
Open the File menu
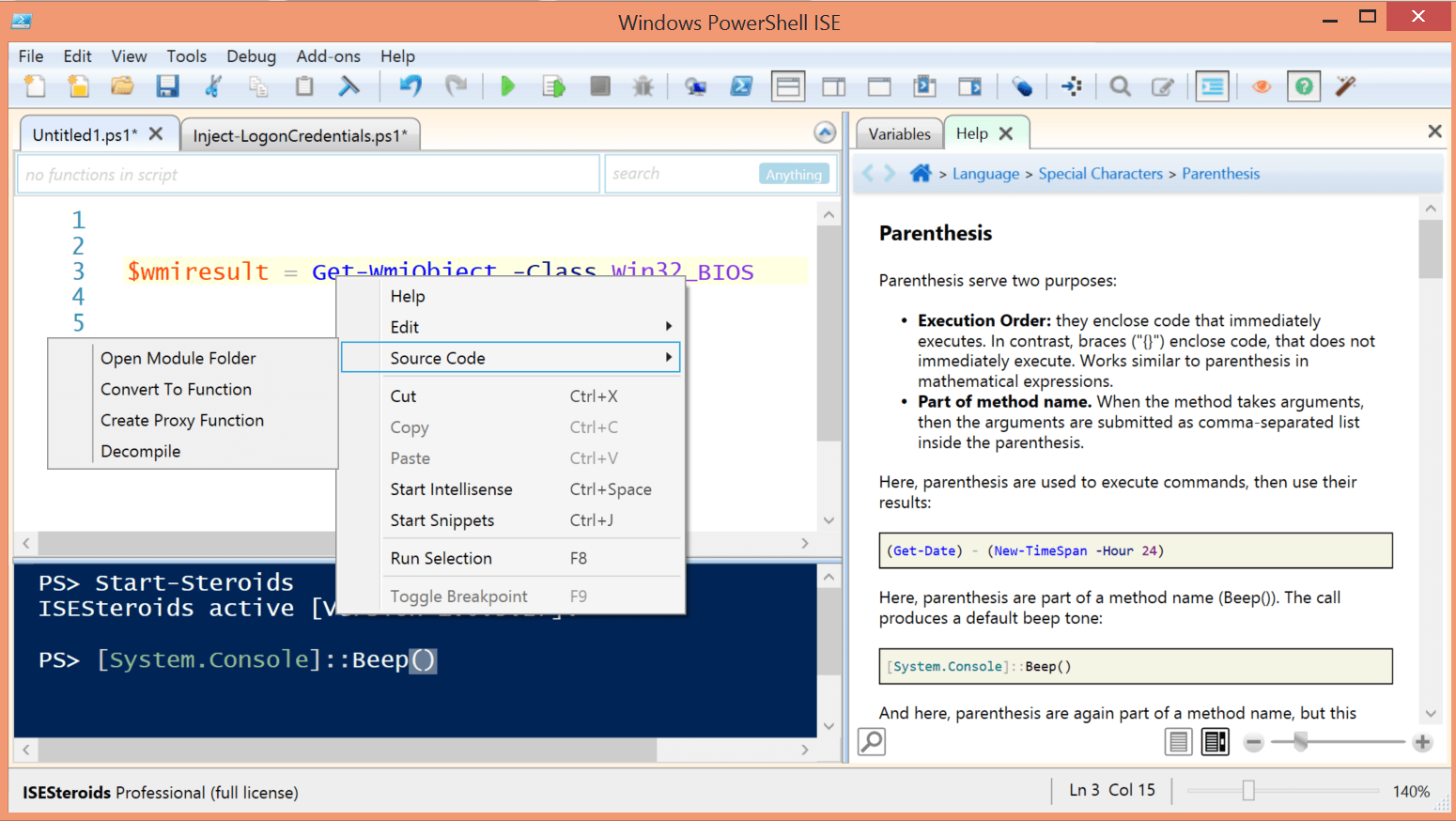click(31, 56)
